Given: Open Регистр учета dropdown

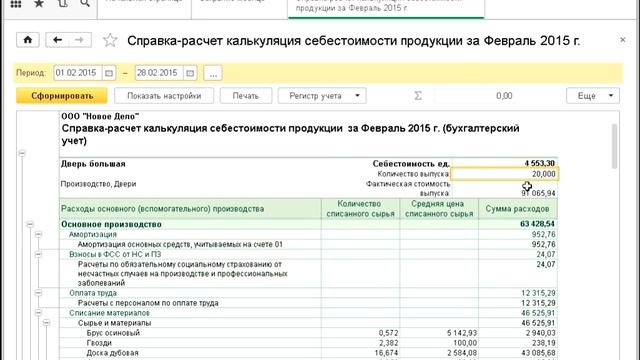Looking at the screenshot, I should click(322, 96).
